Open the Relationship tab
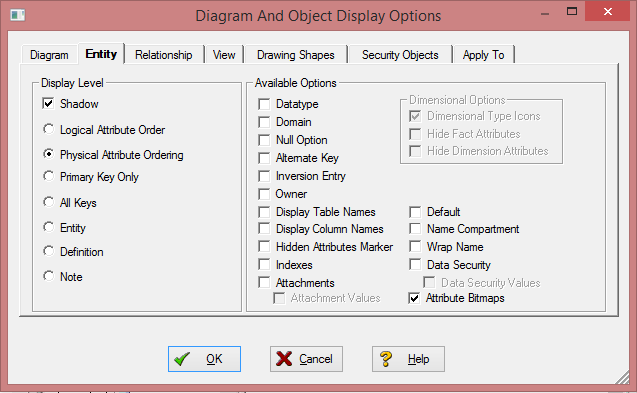Image resolution: width=637 pixels, height=393 pixels. point(164,55)
